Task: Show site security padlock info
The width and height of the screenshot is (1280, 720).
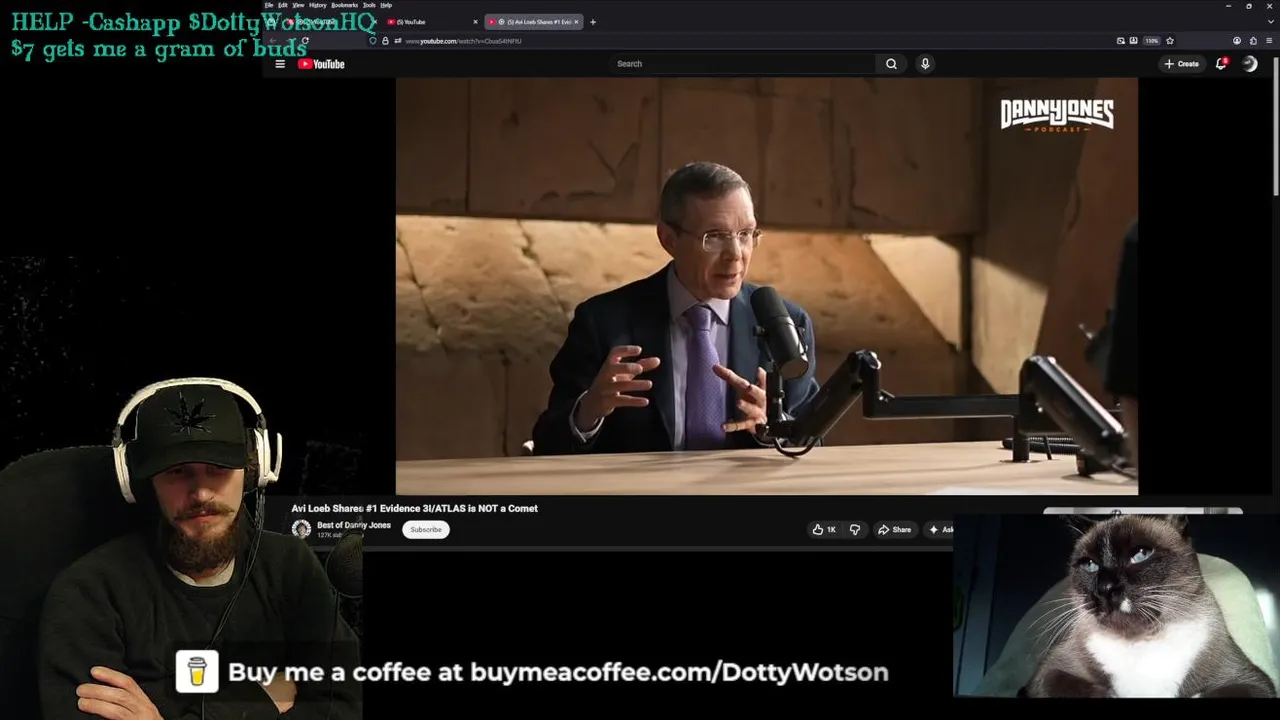Action: coord(385,41)
